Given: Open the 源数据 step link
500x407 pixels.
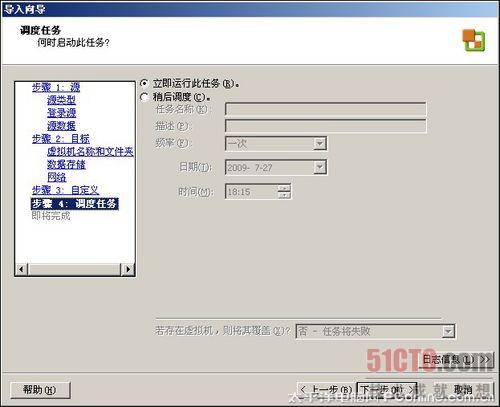Looking at the screenshot, I should tap(61, 126).
